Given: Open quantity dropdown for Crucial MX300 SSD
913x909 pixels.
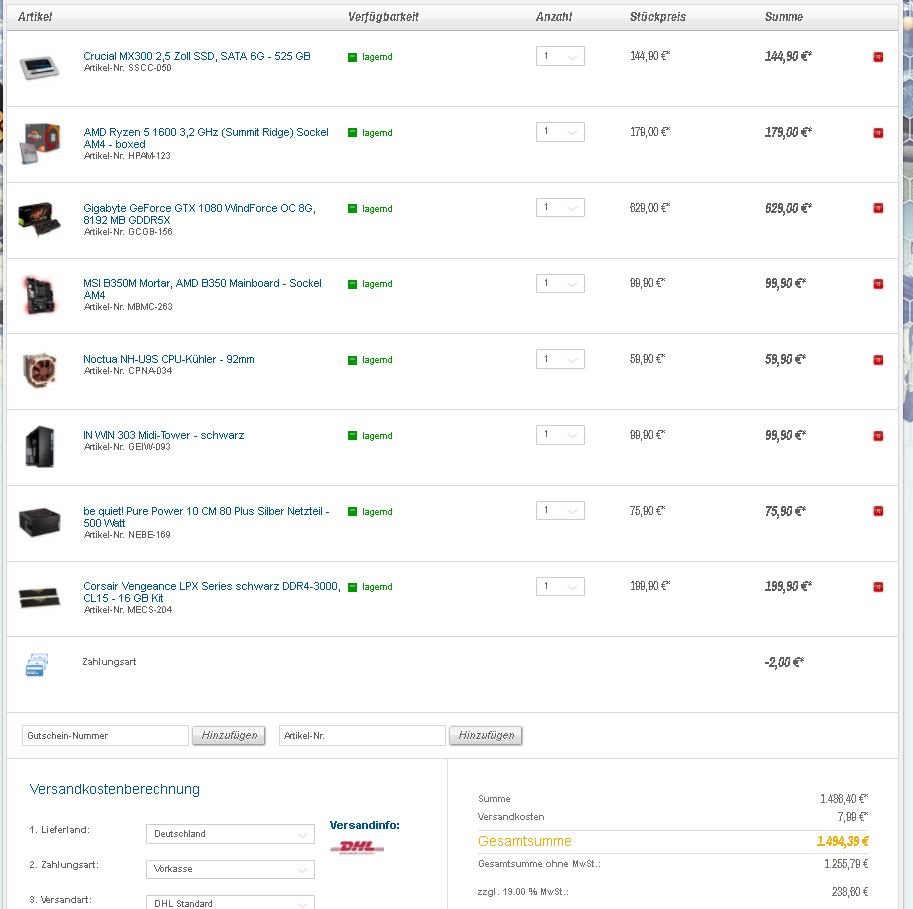Looking at the screenshot, I should click(560, 56).
